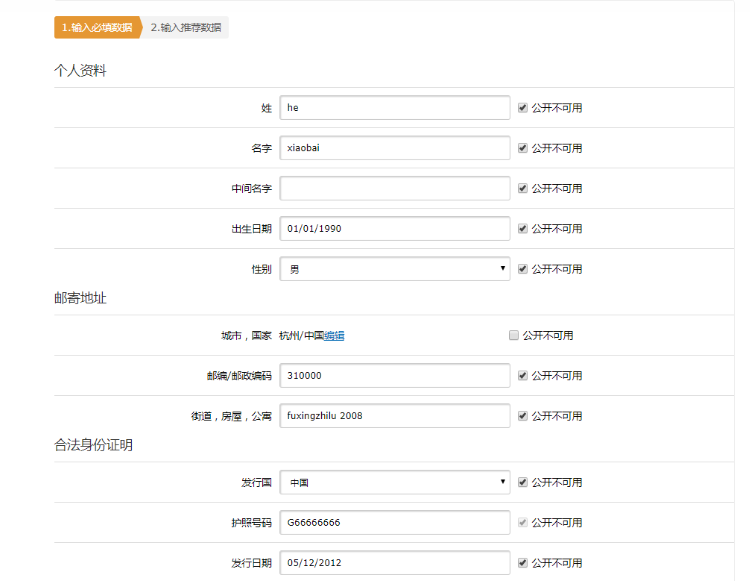Uncheck 公开不可用 for the 姓 field
The width and height of the screenshot is (750, 581).
point(523,108)
